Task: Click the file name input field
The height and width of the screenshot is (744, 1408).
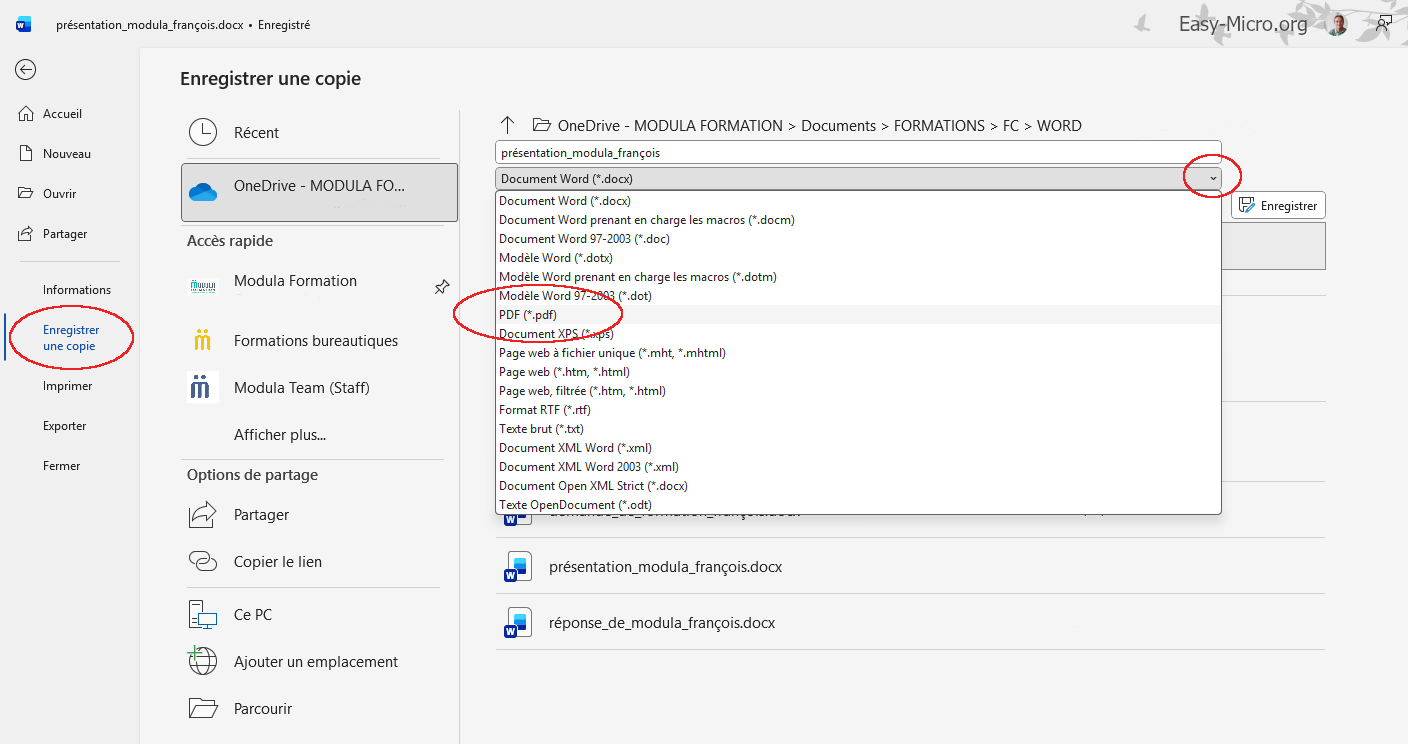Action: pyautogui.click(x=857, y=153)
